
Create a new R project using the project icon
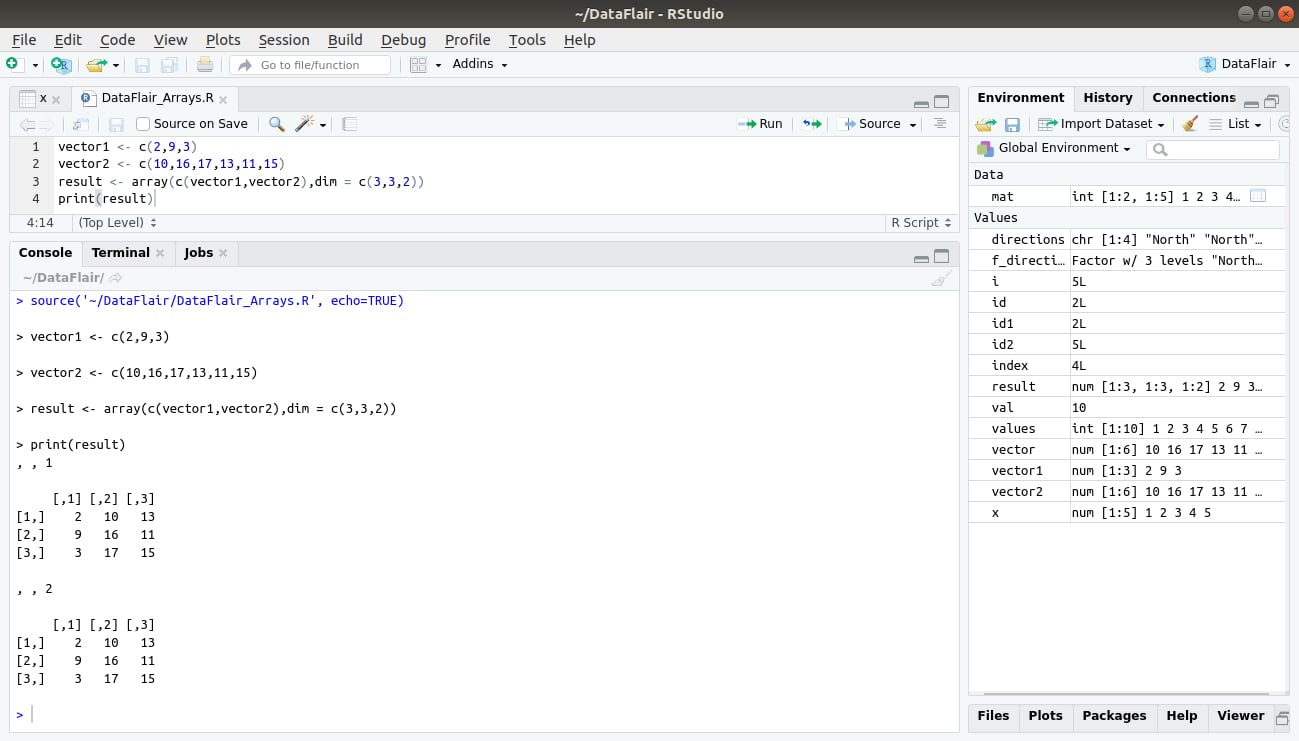coord(60,63)
